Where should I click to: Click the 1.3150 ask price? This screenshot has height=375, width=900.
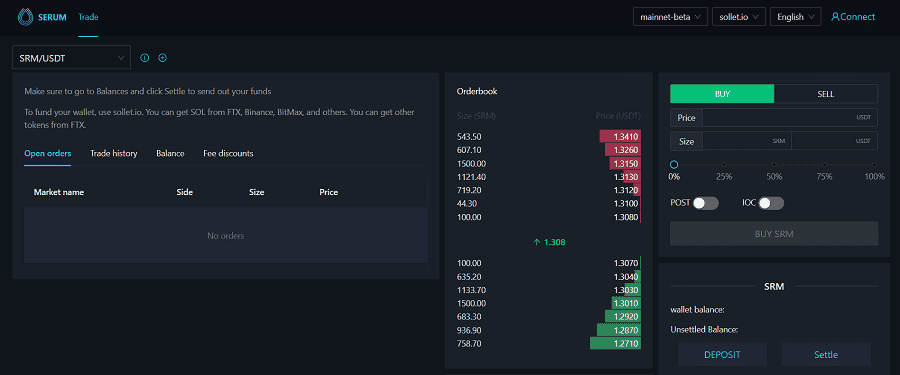click(x=625, y=164)
